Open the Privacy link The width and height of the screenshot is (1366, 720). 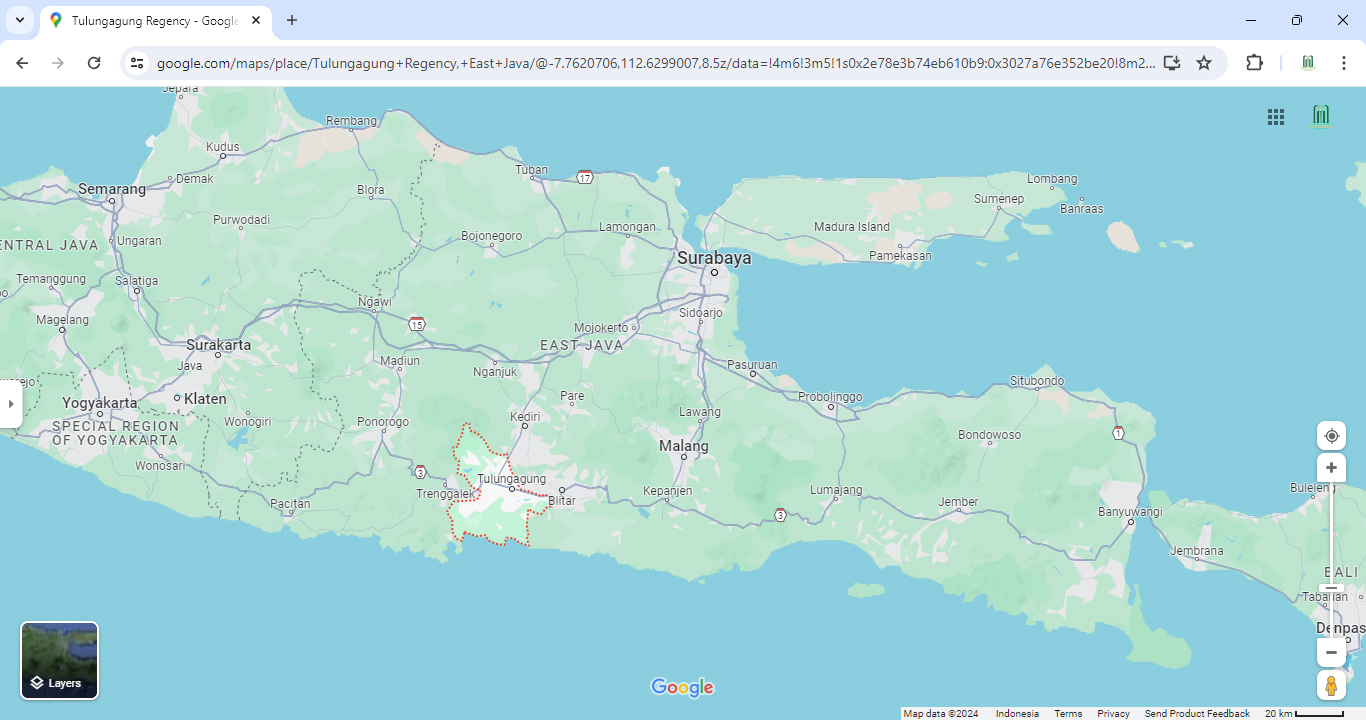(x=1113, y=713)
